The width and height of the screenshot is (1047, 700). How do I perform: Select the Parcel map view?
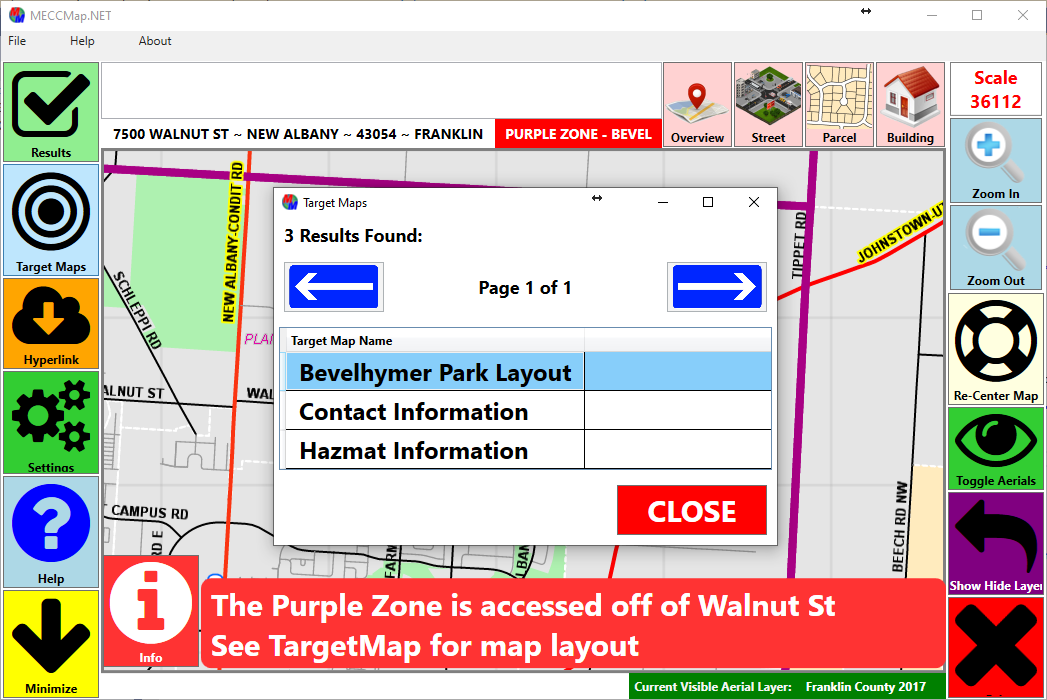pyautogui.click(x=839, y=105)
